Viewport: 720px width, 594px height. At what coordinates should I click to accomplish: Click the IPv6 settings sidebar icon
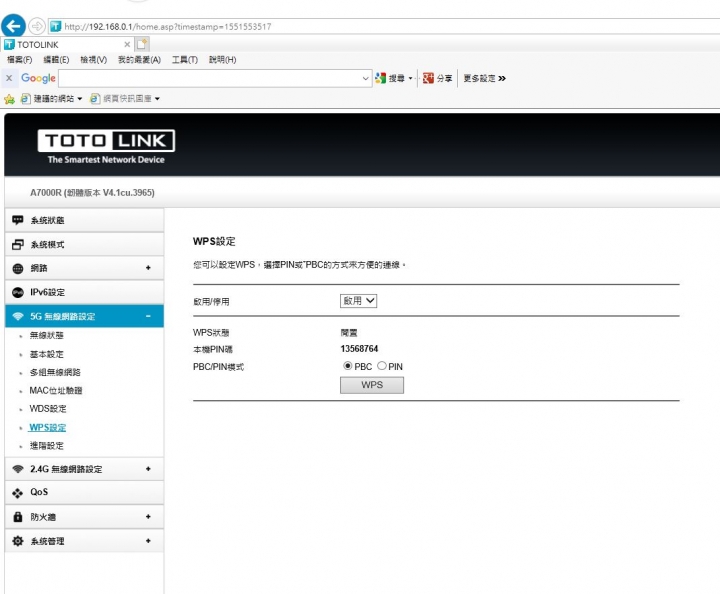click(x=17, y=292)
